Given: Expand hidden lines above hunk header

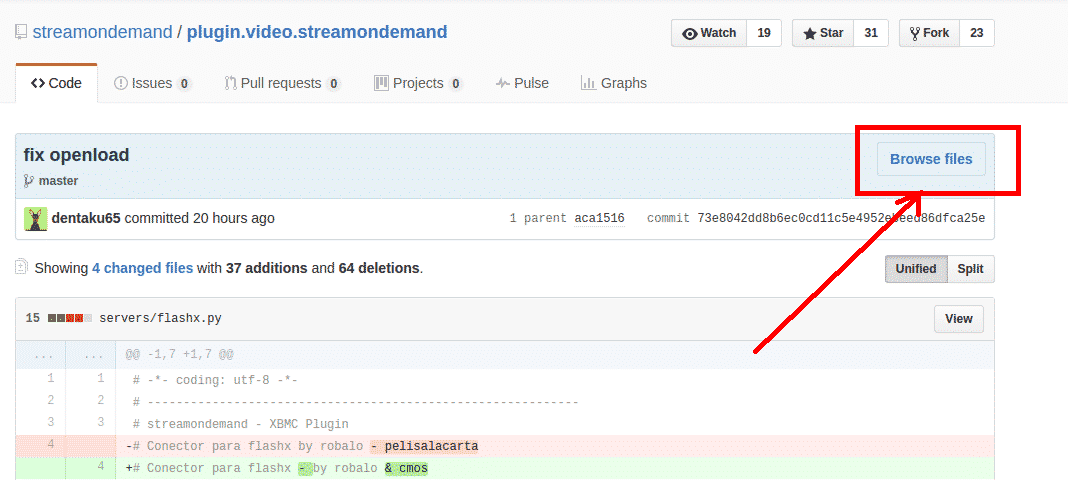Looking at the screenshot, I should point(41,355).
